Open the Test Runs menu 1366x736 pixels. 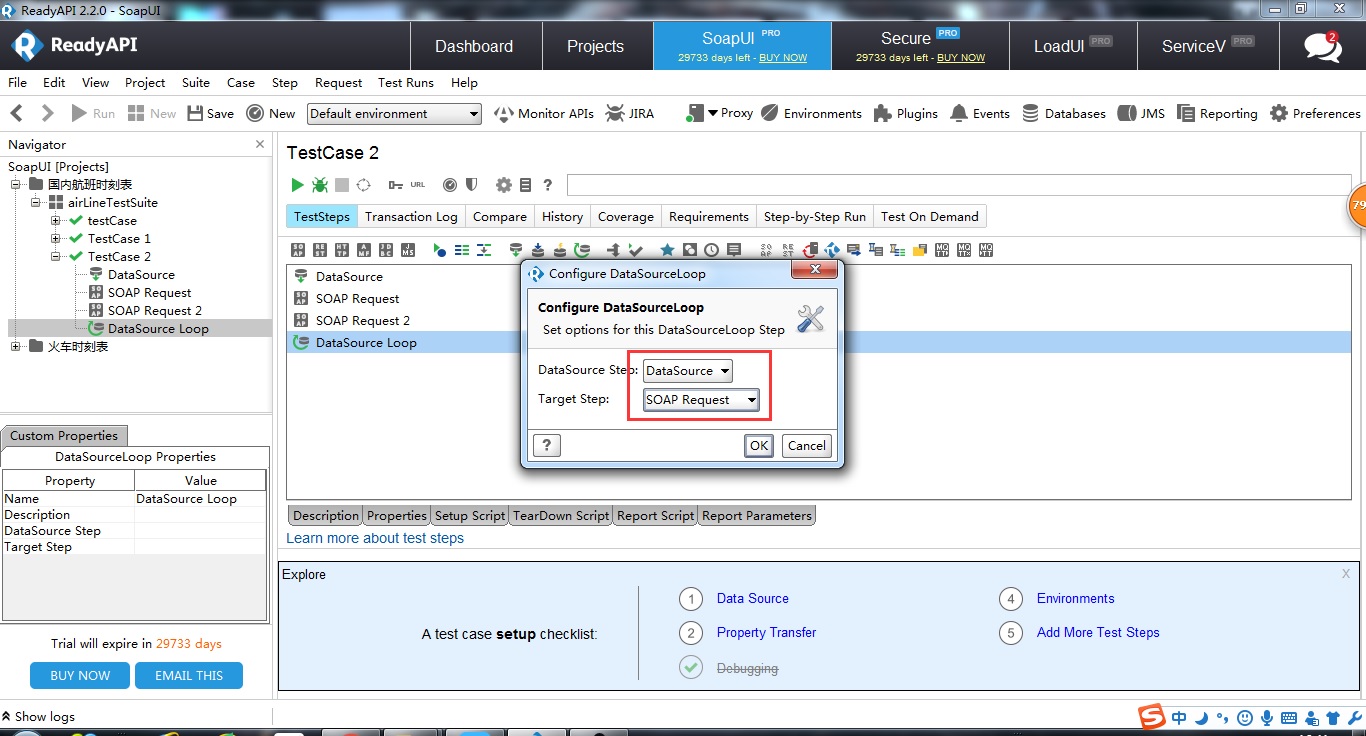tap(406, 83)
